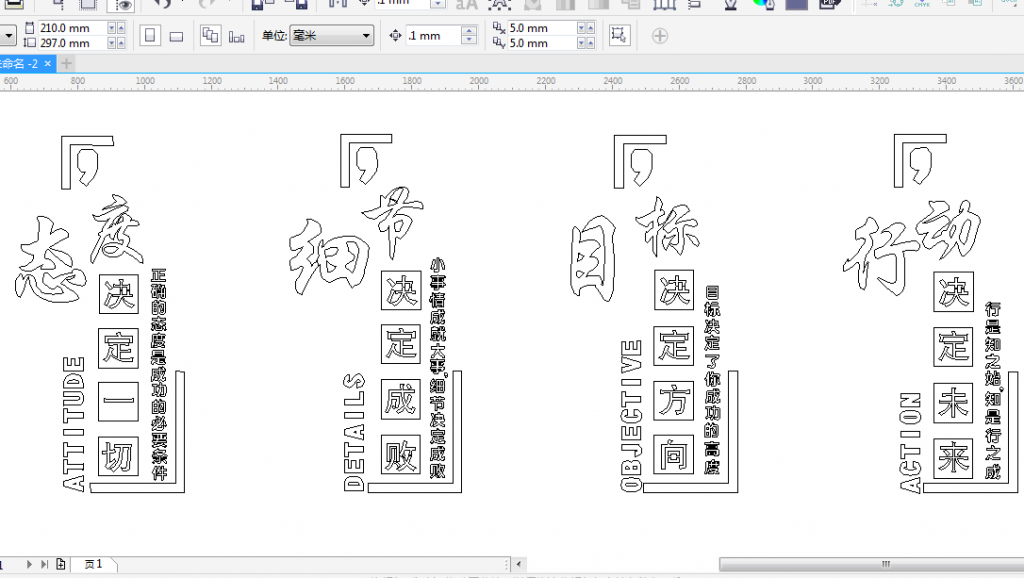Select the vertical OBJECTIVE text object

point(631,415)
